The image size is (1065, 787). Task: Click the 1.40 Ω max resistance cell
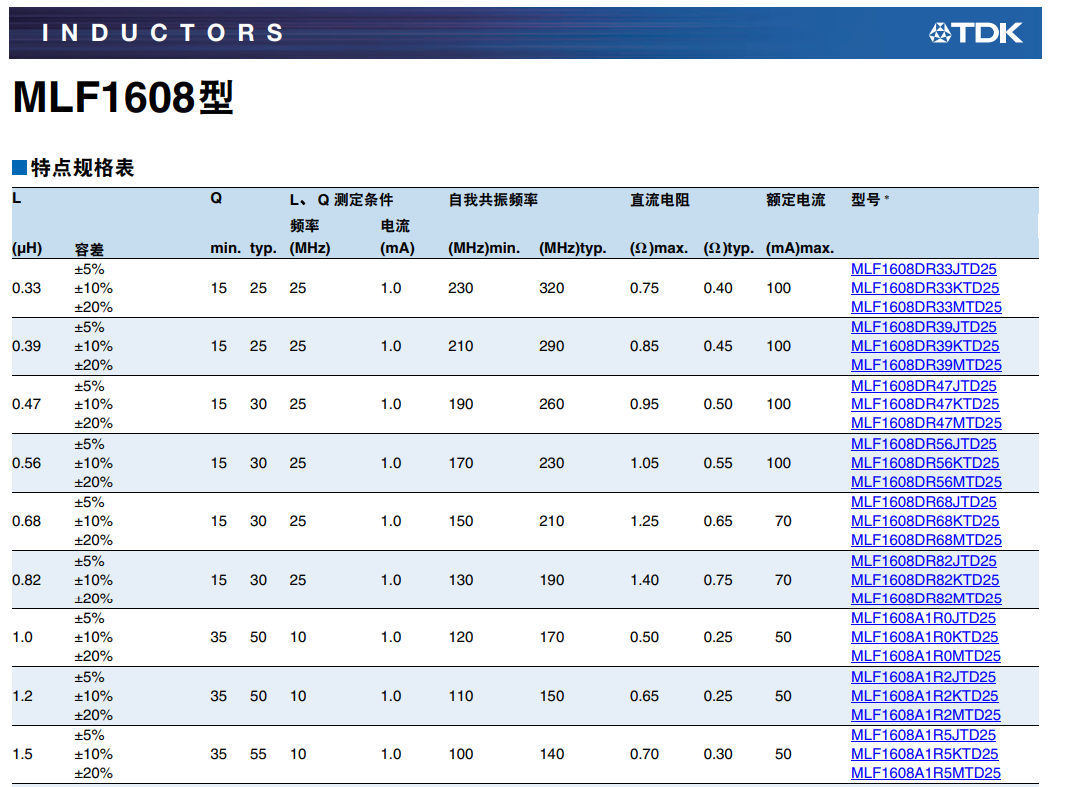(645, 580)
